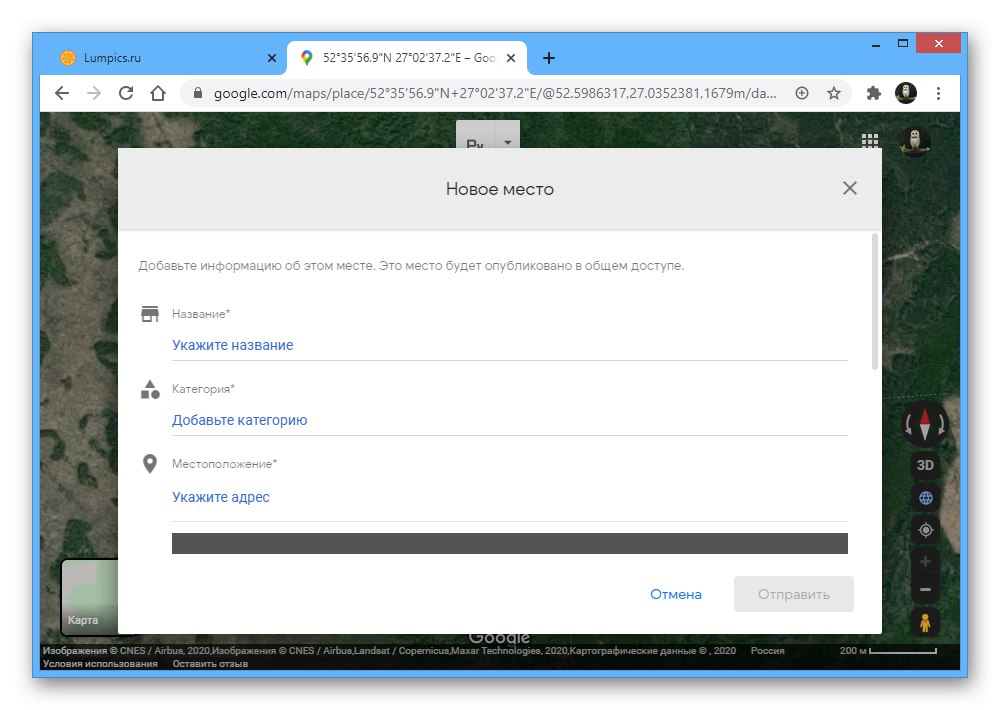Click the my location target icon
Screen dimensions: 1000x710
coord(926,530)
